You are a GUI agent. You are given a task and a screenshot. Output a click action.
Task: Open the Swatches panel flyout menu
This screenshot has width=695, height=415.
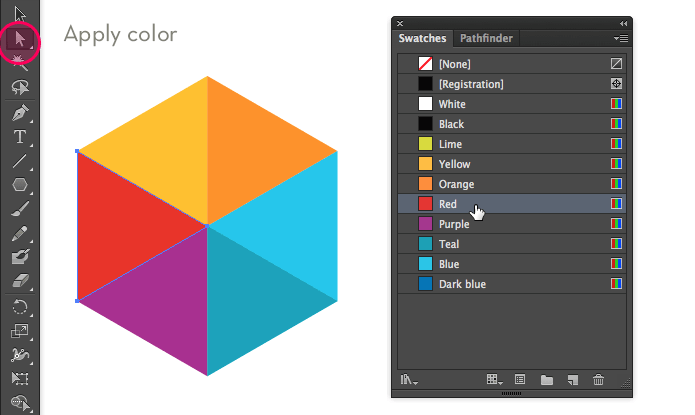(x=620, y=39)
